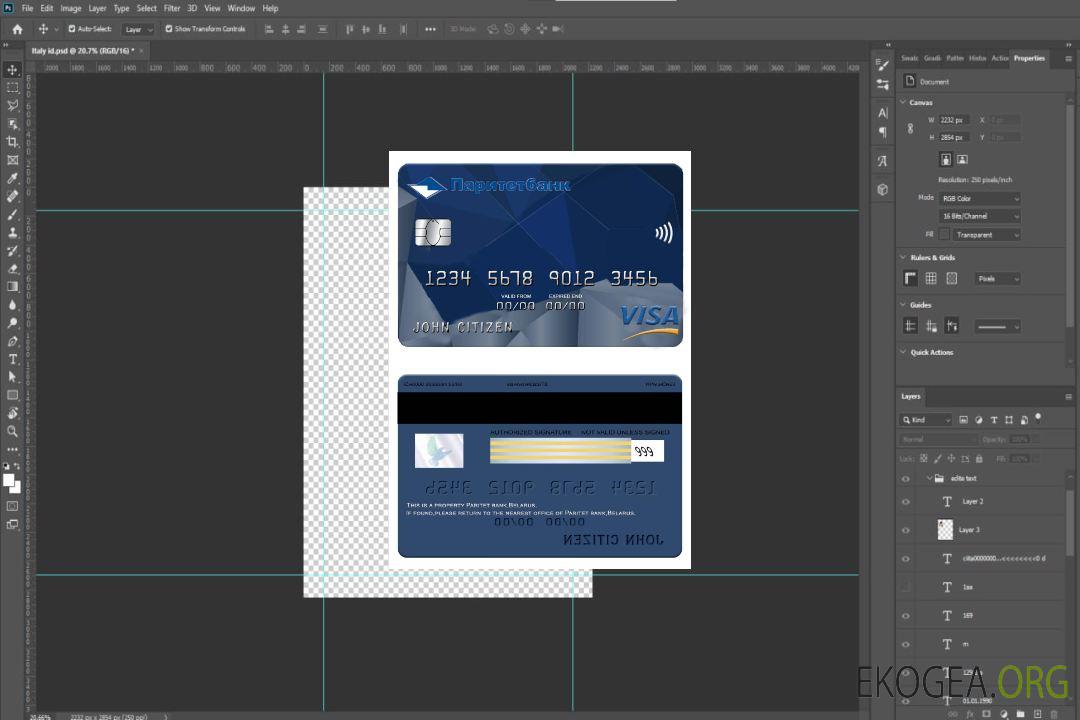Select the Lasso tool
Image resolution: width=1080 pixels, height=720 pixels.
click(12, 105)
